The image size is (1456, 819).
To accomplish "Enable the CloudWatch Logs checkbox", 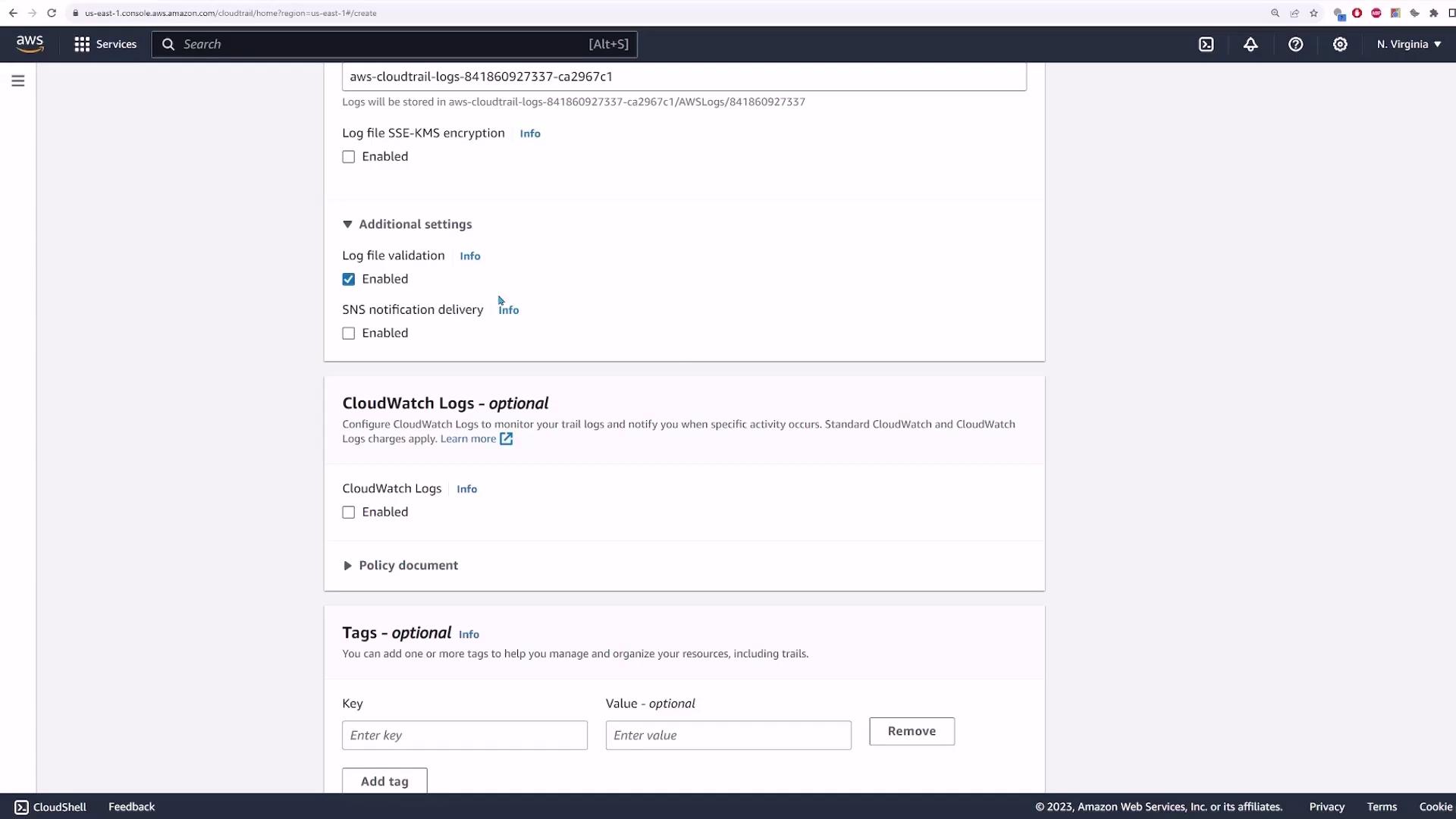I will [x=349, y=513].
